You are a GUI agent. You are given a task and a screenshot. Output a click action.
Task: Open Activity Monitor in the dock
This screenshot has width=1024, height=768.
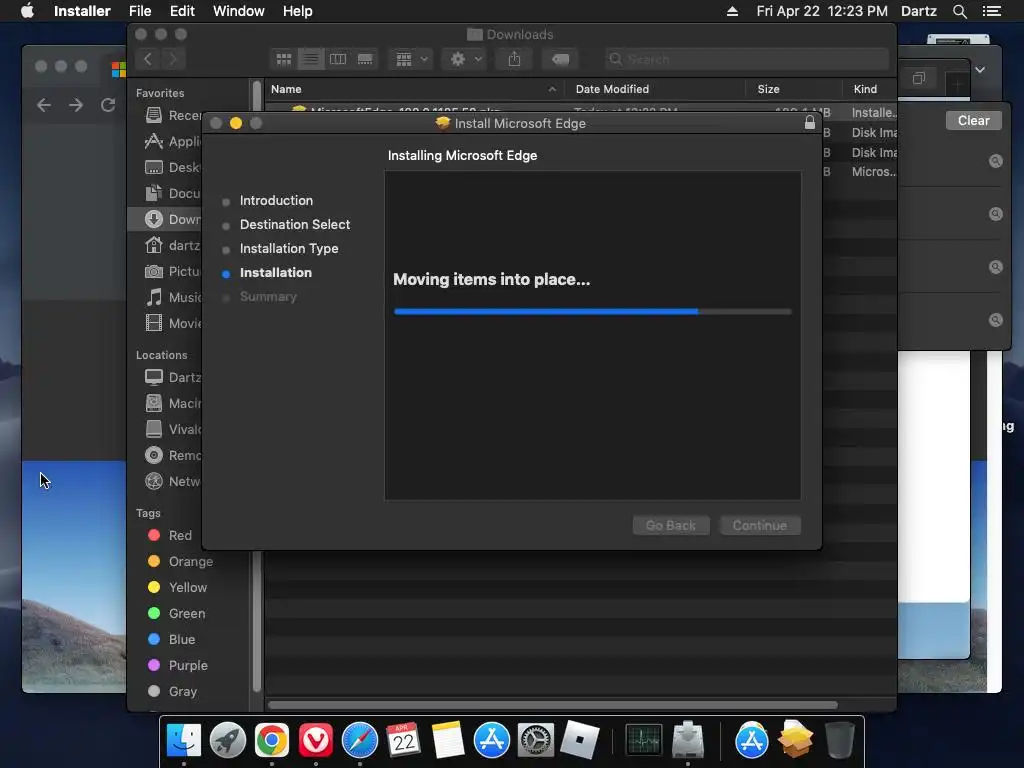pyautogui.click(x=643, y=740)
